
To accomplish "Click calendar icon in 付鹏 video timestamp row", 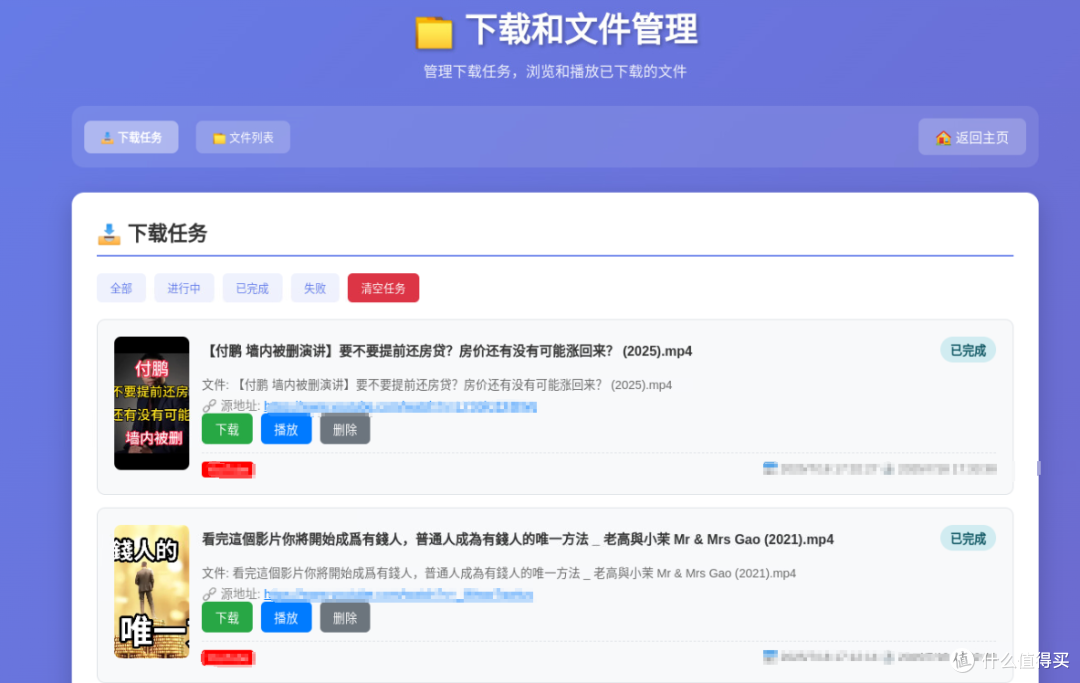I will [x=770, y=469].
